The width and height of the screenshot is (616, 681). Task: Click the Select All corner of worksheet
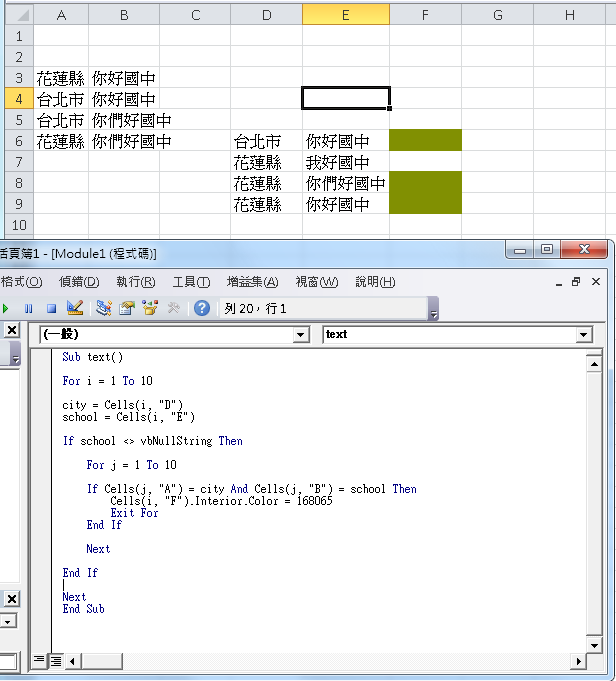coord(19,15)
